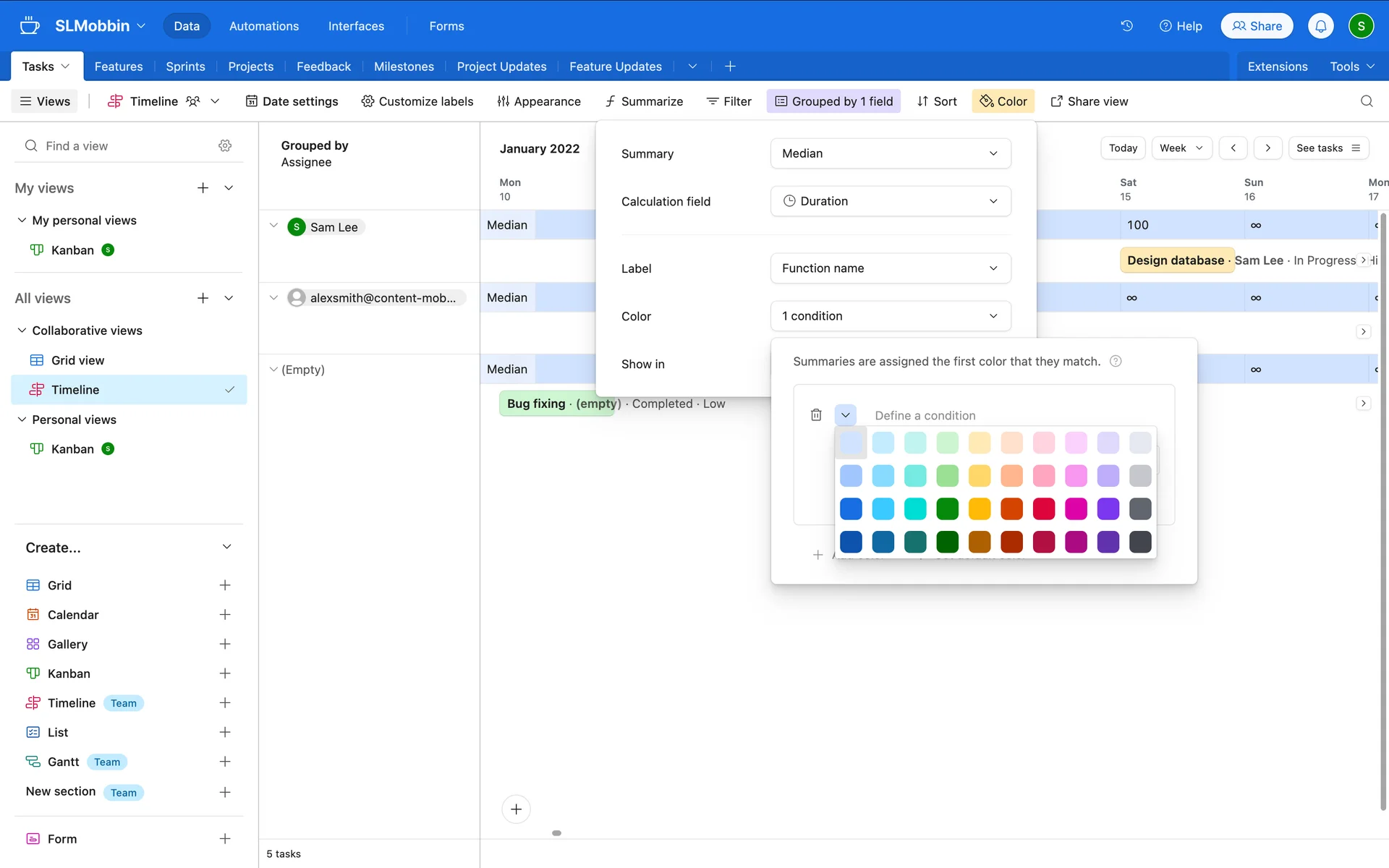Viewport: 1389px width, 868px height.
Task: Click the Today button
Action: 1123,148
